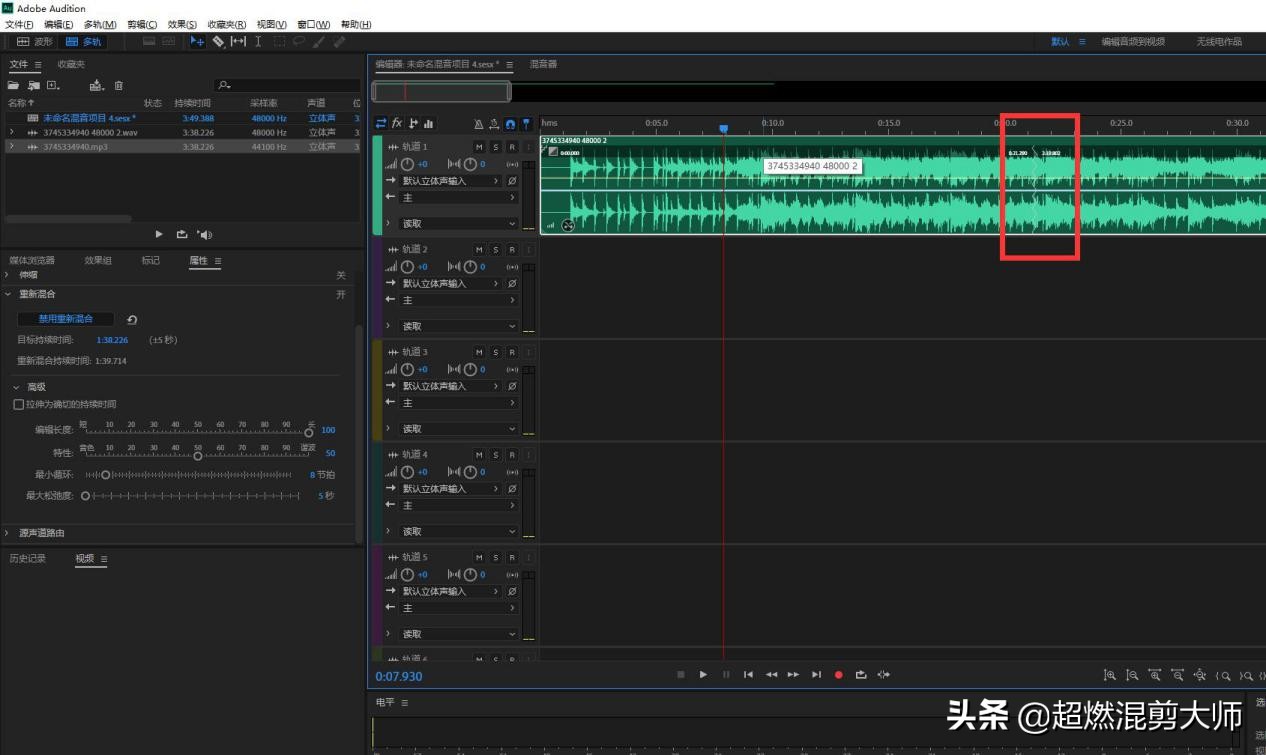
Task: Open the 多轨(M) menu
Action: pos(100,24)
